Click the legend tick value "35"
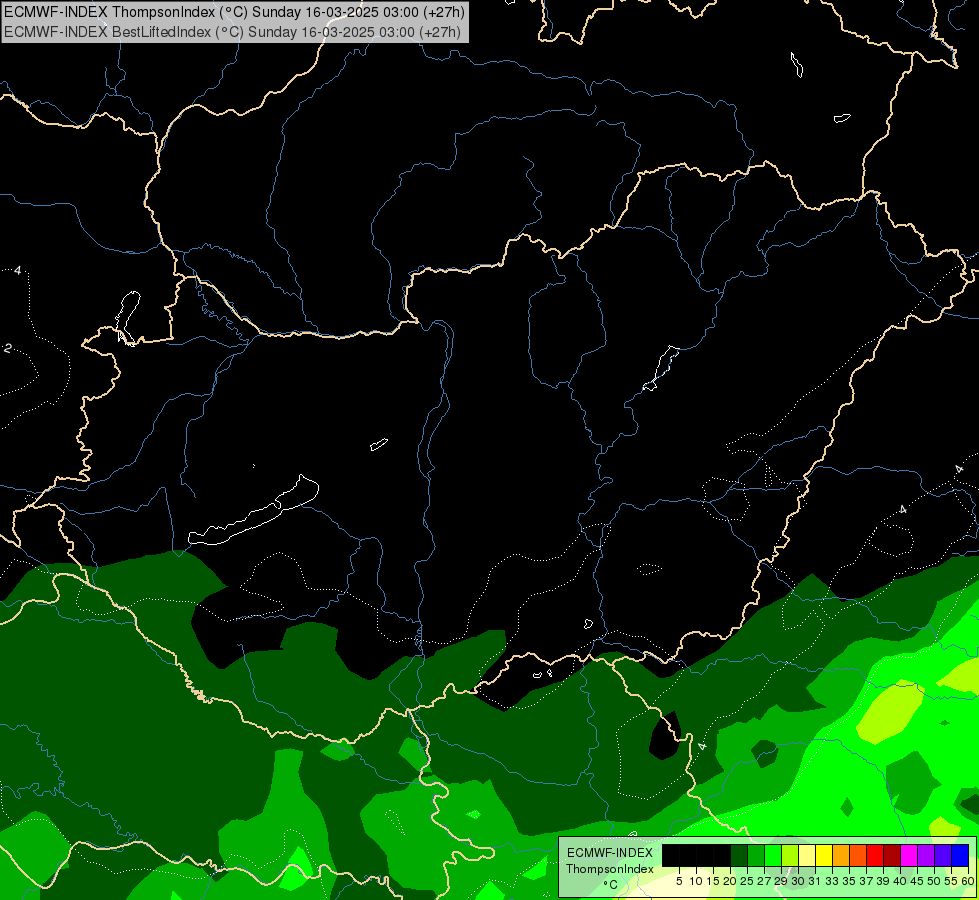The height and width of the screenshot is (900, 979). click(x=849, y=881)
